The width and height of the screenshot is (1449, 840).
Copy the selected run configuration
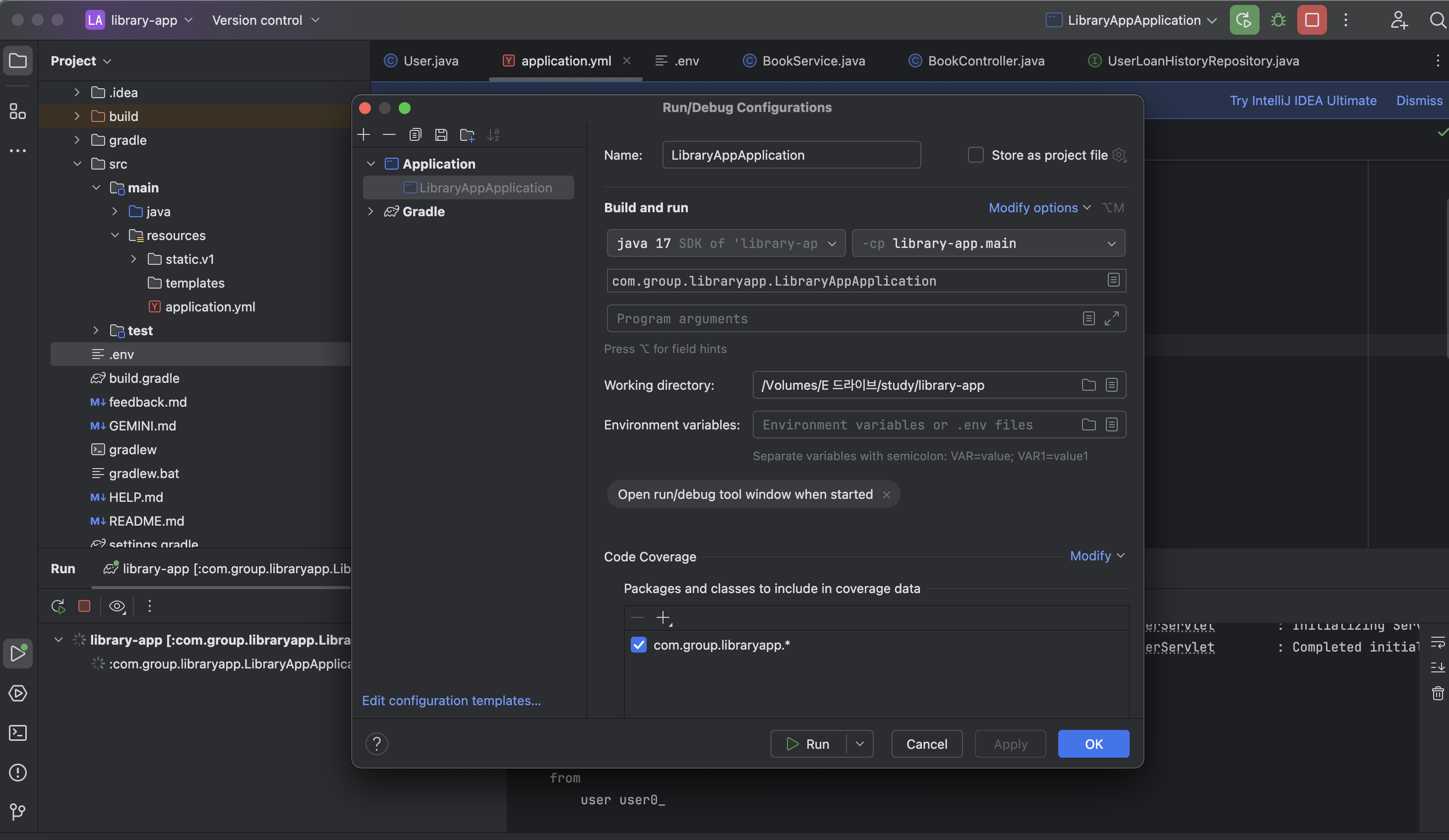click(415, 134)
